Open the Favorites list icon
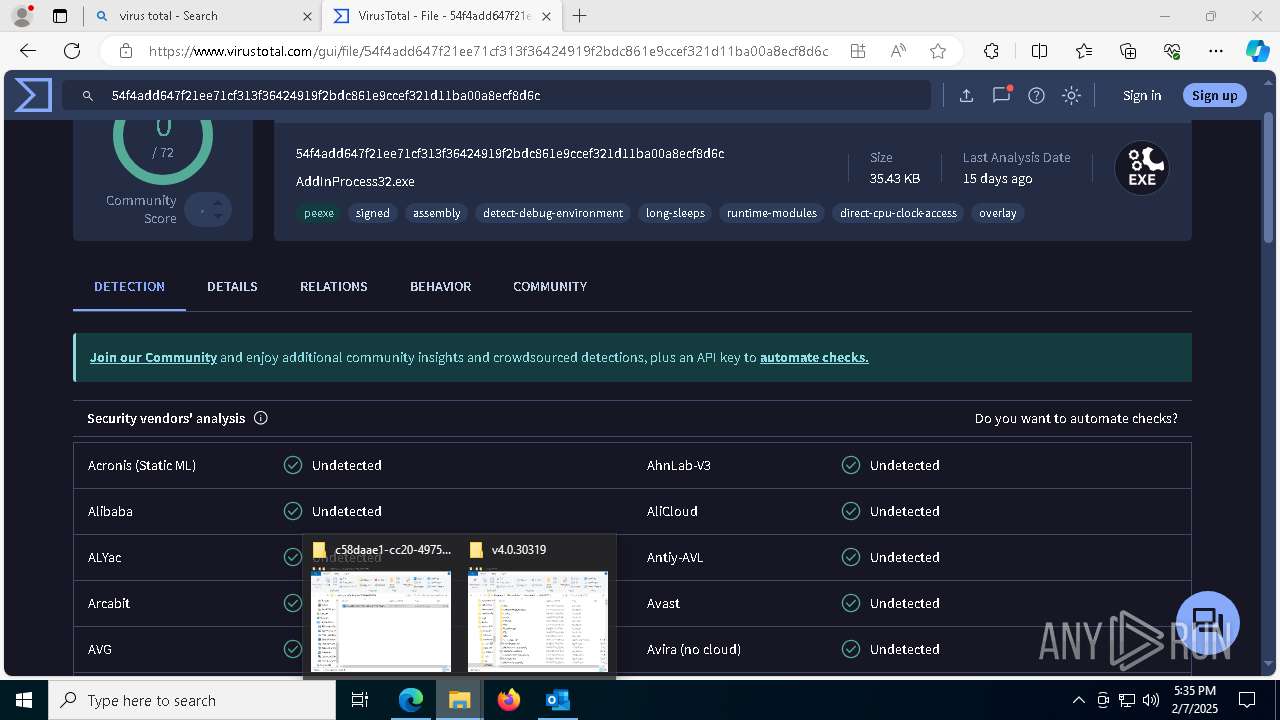Screen dimensions: 1280x720 click(1084, 51)
